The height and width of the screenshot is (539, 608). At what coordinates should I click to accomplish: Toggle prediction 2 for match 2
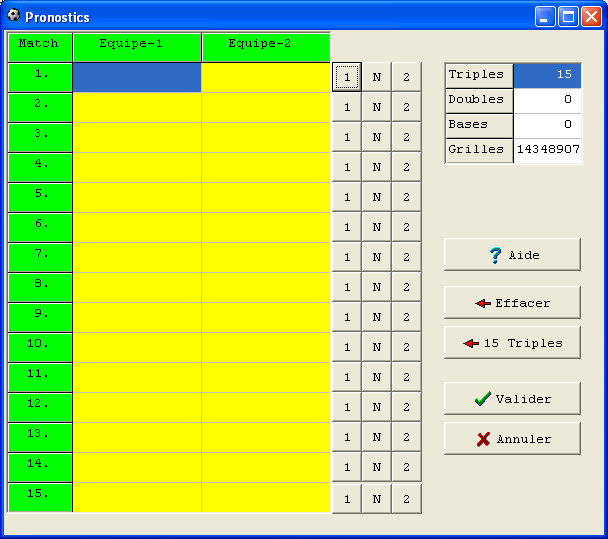coord(406,107)
